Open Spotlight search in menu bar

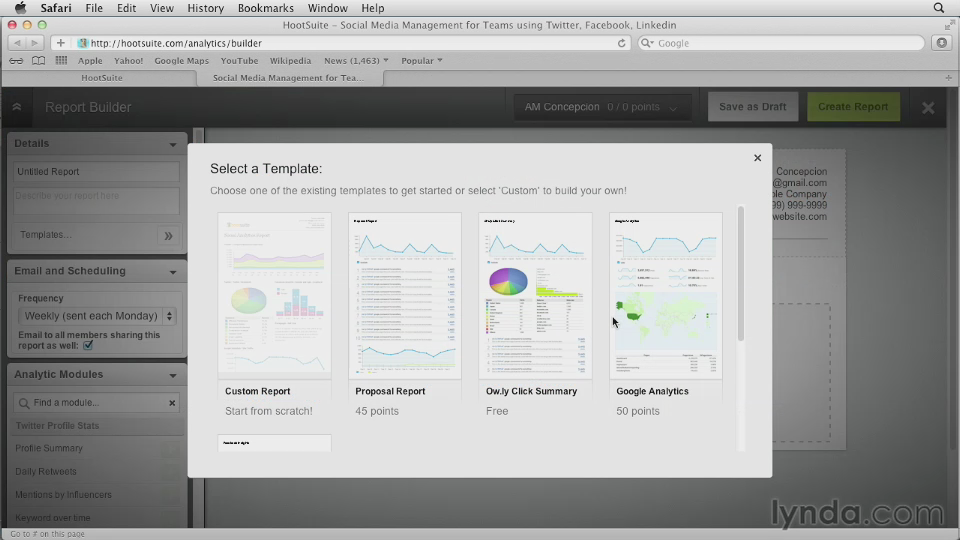tap(939, 8)
